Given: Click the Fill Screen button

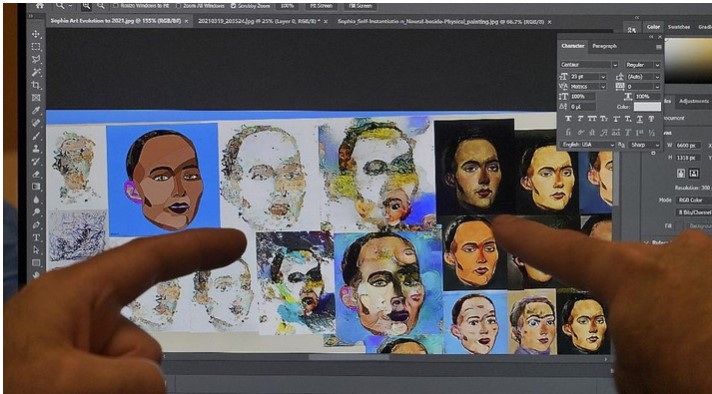Looking at the screenshot, I should 360,6.
